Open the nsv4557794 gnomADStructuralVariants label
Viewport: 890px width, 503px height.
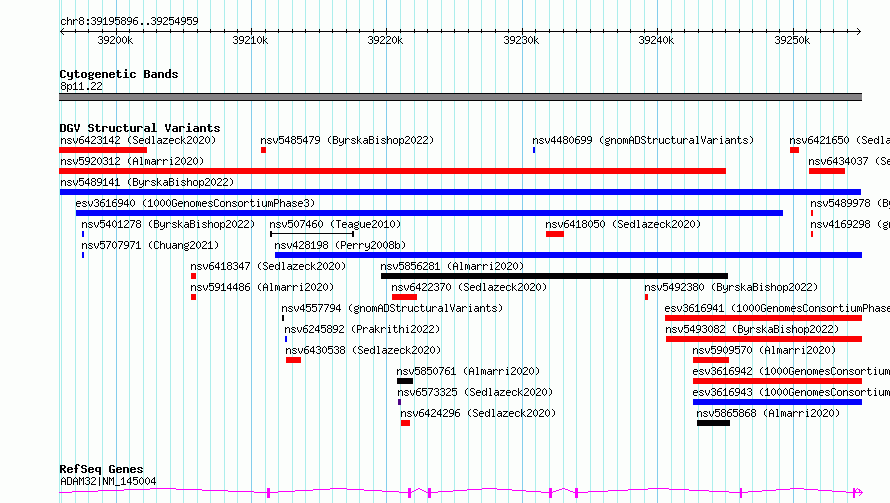point(392,308)
